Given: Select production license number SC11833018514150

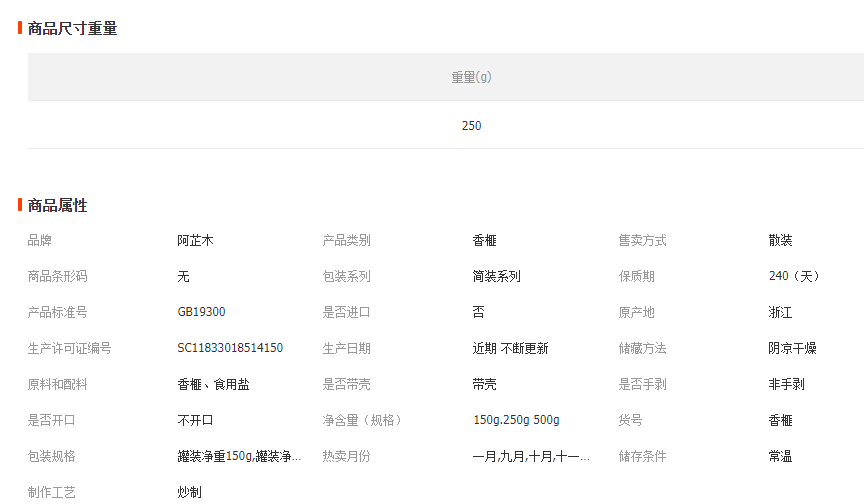Looking at the screenshot, I should pyautogui.click(x=230, y=348).
